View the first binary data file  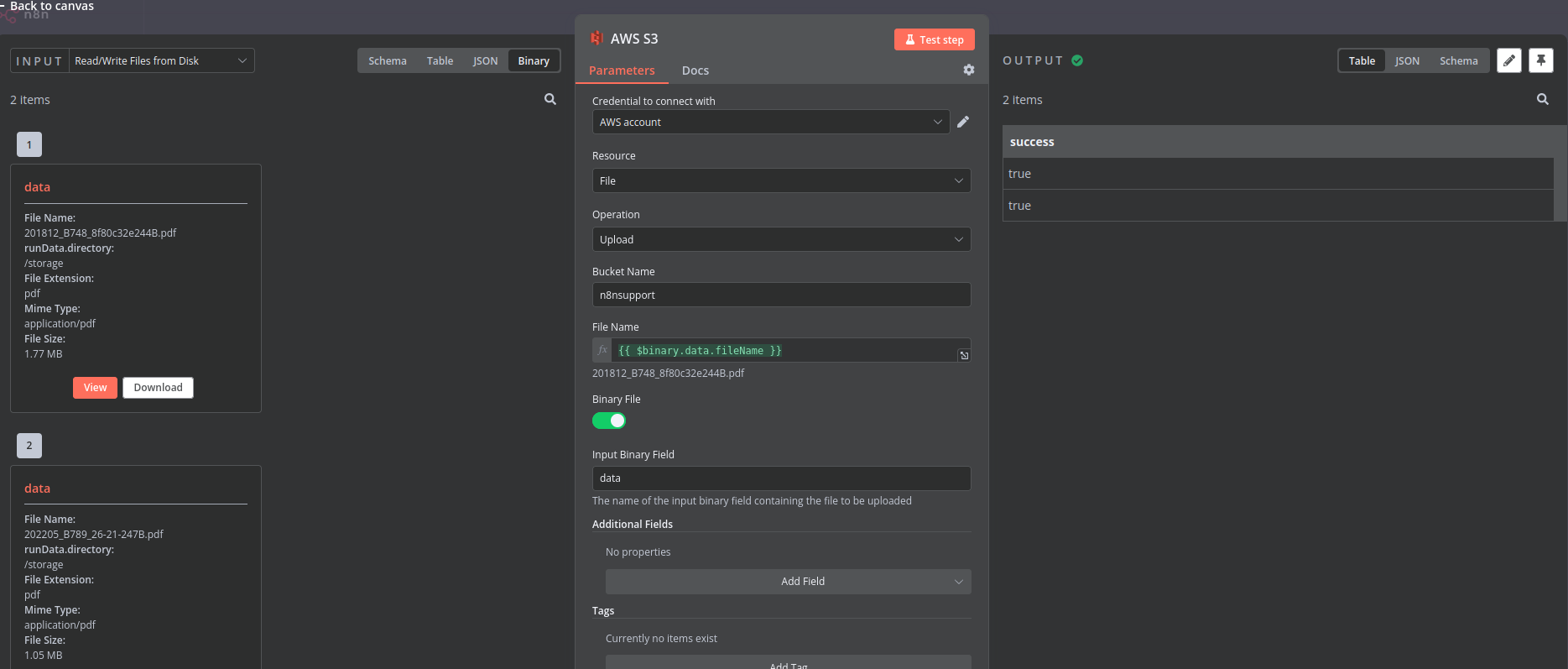coord(95,387)
